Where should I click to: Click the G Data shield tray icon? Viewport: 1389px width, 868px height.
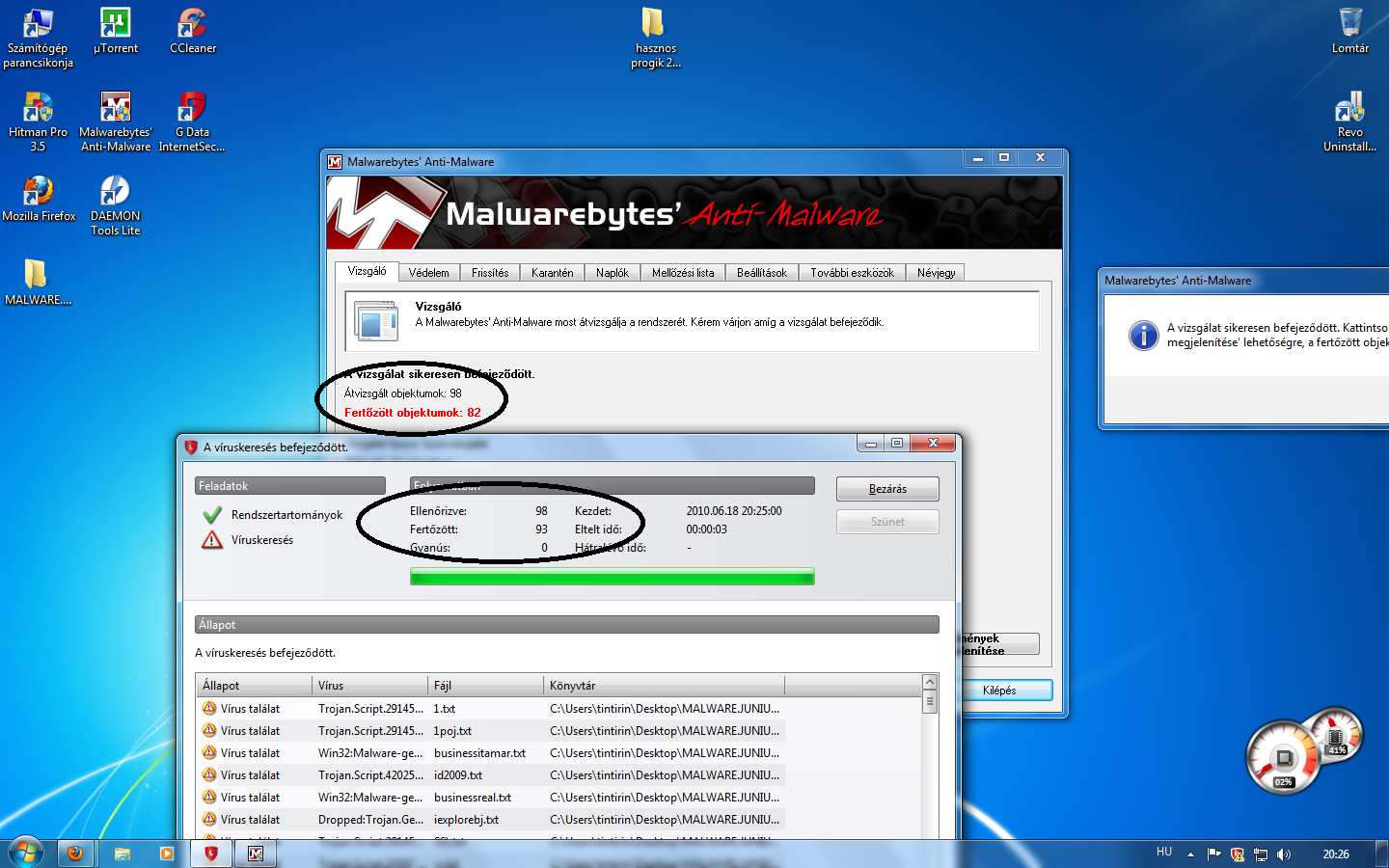pos(1238,854)
